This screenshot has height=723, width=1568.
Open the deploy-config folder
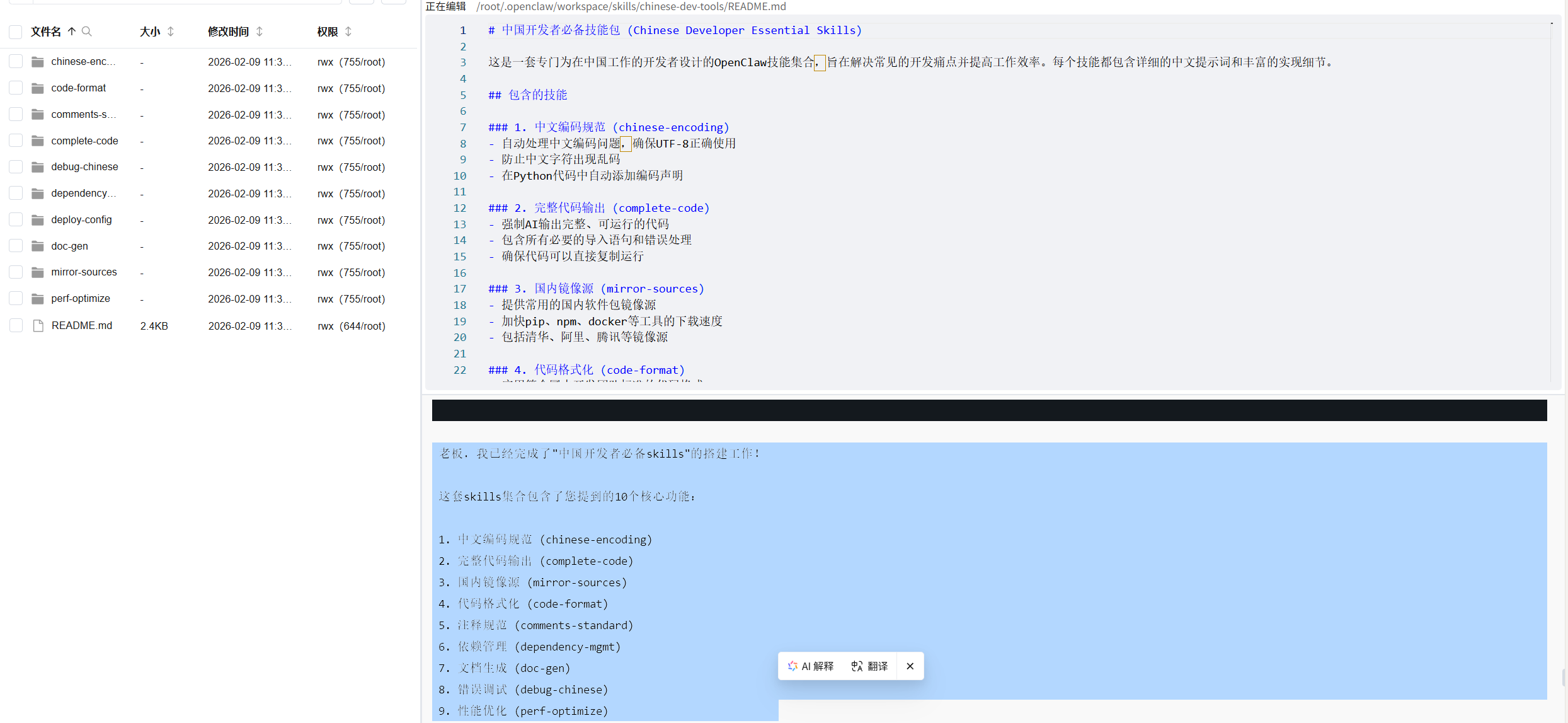tap(81, 219)
